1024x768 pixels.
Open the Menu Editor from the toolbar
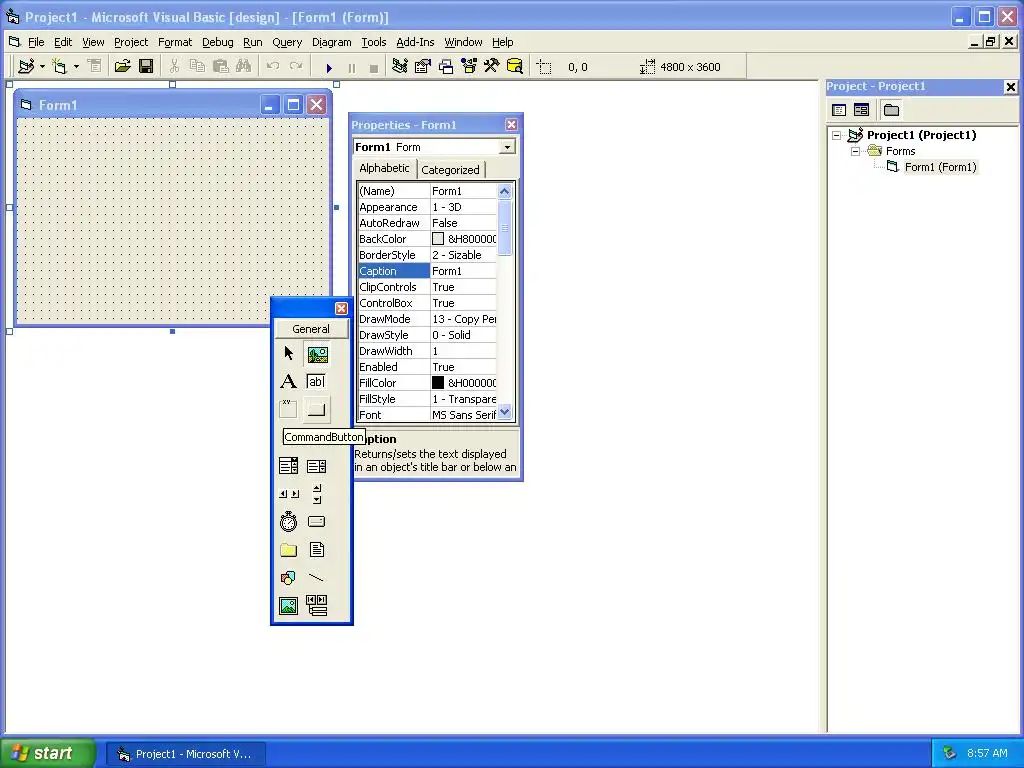coord(95,67)
